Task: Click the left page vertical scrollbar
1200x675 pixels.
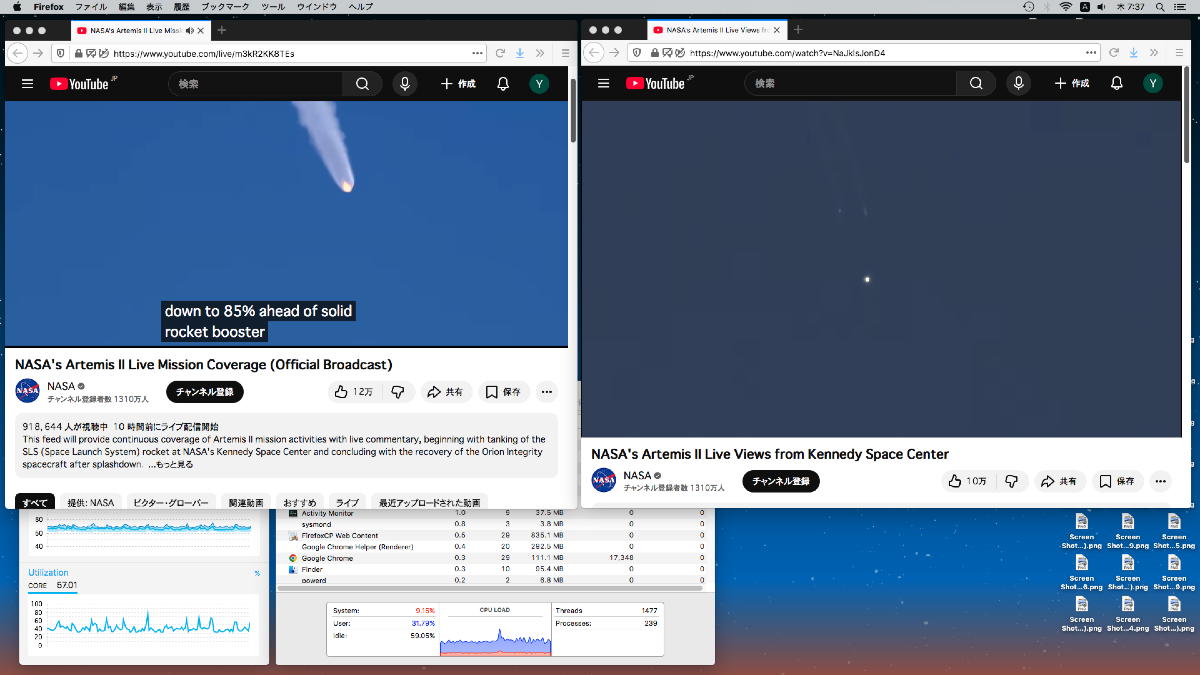Action: 573,110
